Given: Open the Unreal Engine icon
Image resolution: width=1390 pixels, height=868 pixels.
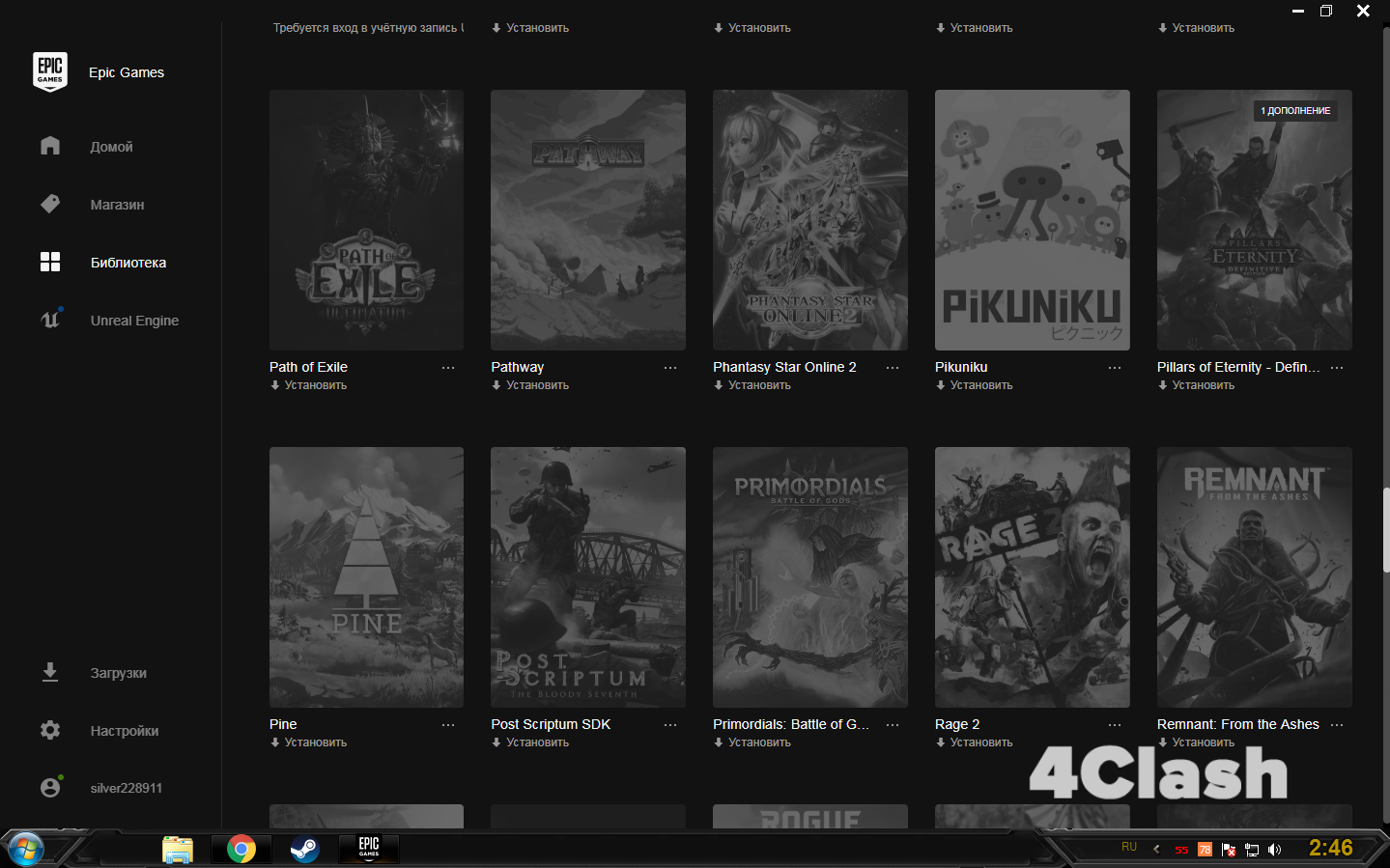Looking at the screenshot, I should coord(50,319).
